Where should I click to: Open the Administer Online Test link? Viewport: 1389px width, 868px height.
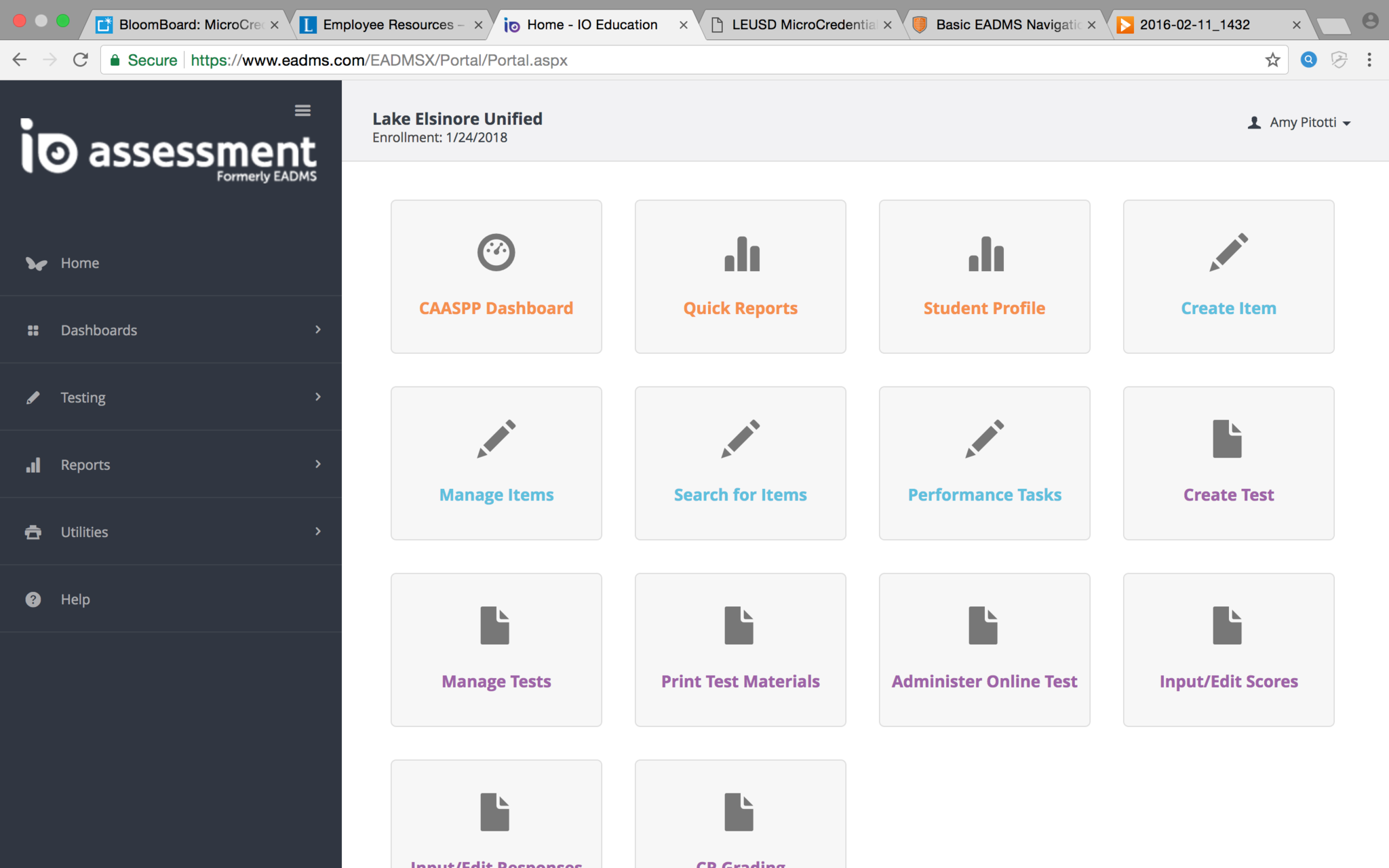tap(984, 682)
